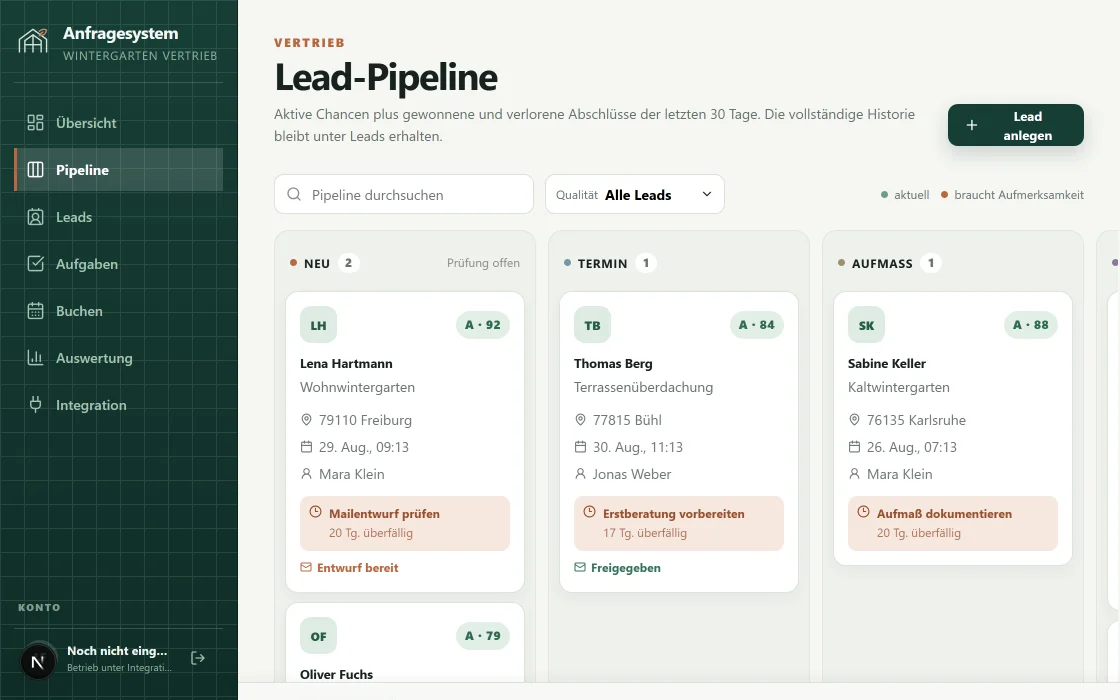Click the Entwurf bereit link

[349, 568]
